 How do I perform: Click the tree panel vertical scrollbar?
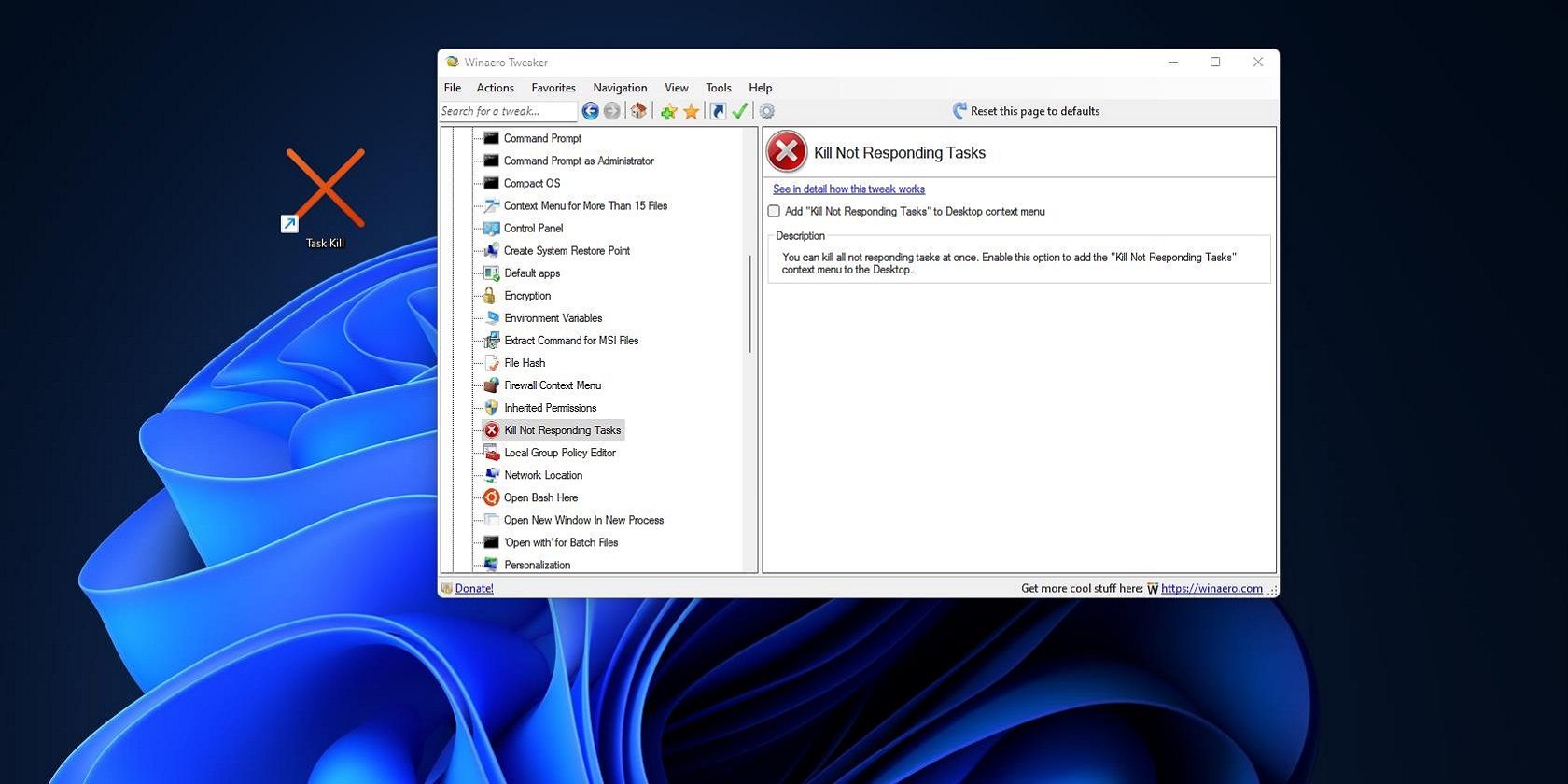click(x=749, y=303)
